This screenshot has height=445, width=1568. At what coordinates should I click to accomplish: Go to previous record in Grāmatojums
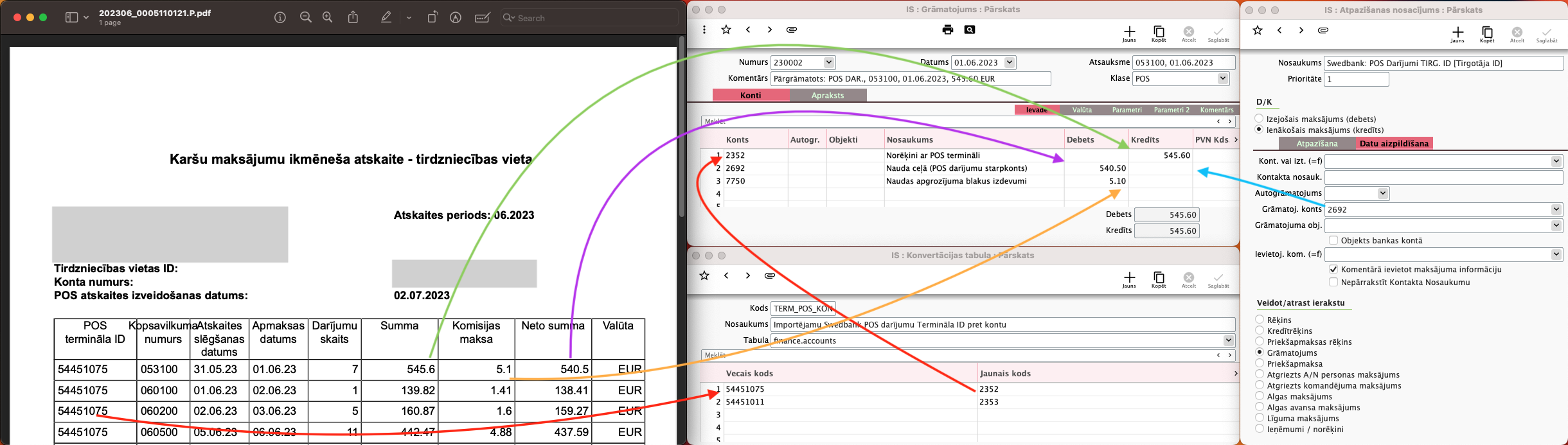[748, 30]
